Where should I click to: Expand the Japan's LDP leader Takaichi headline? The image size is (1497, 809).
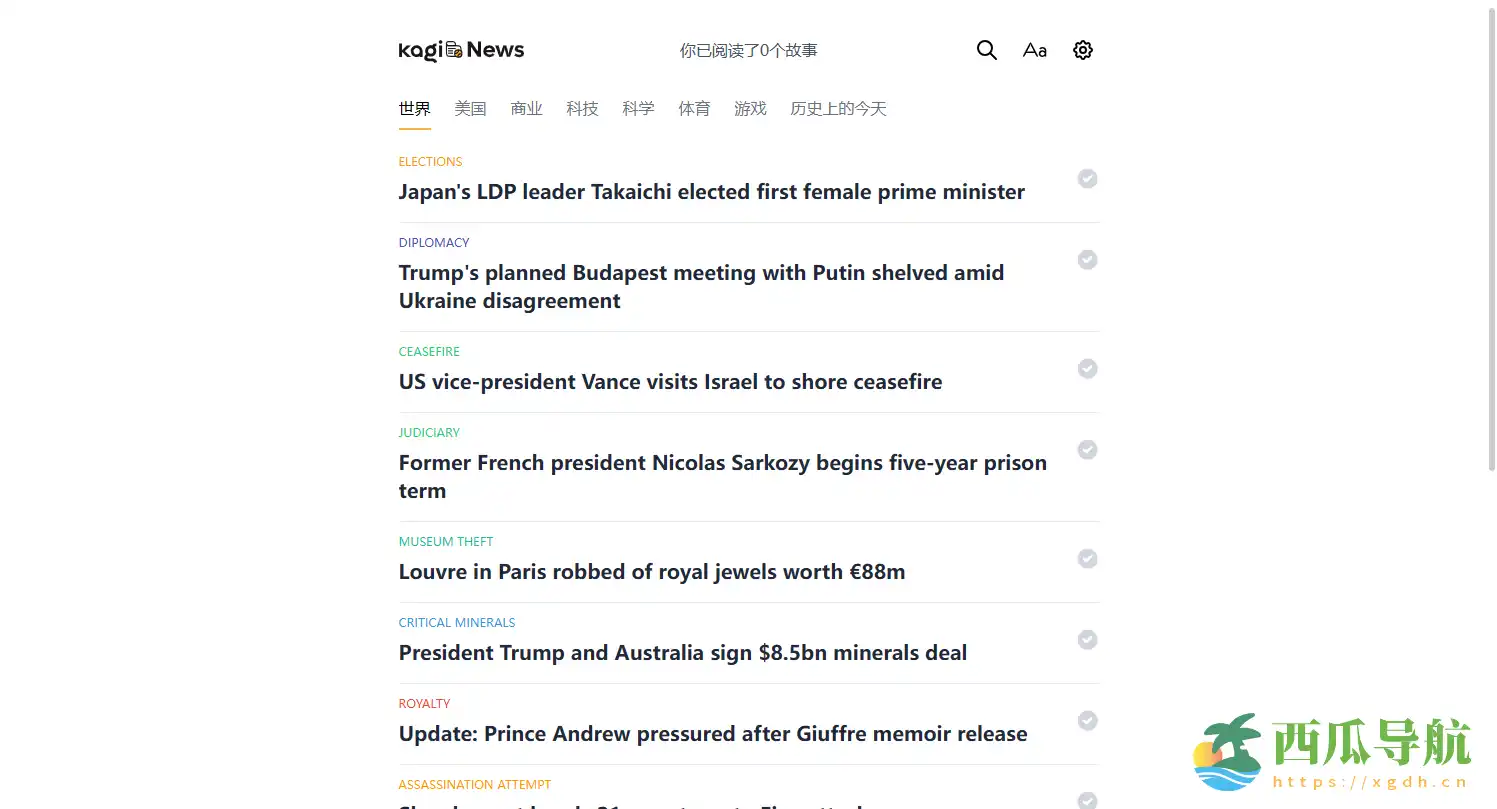point(711,192)
